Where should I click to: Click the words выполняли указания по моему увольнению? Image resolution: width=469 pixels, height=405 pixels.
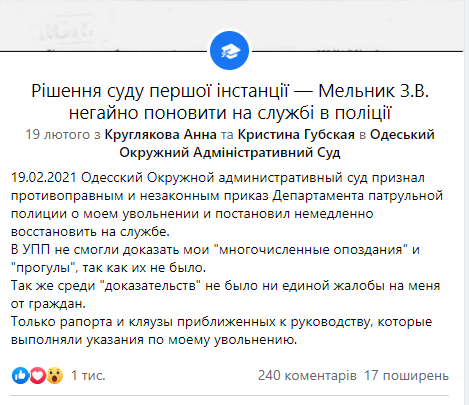tap(154, 340)
